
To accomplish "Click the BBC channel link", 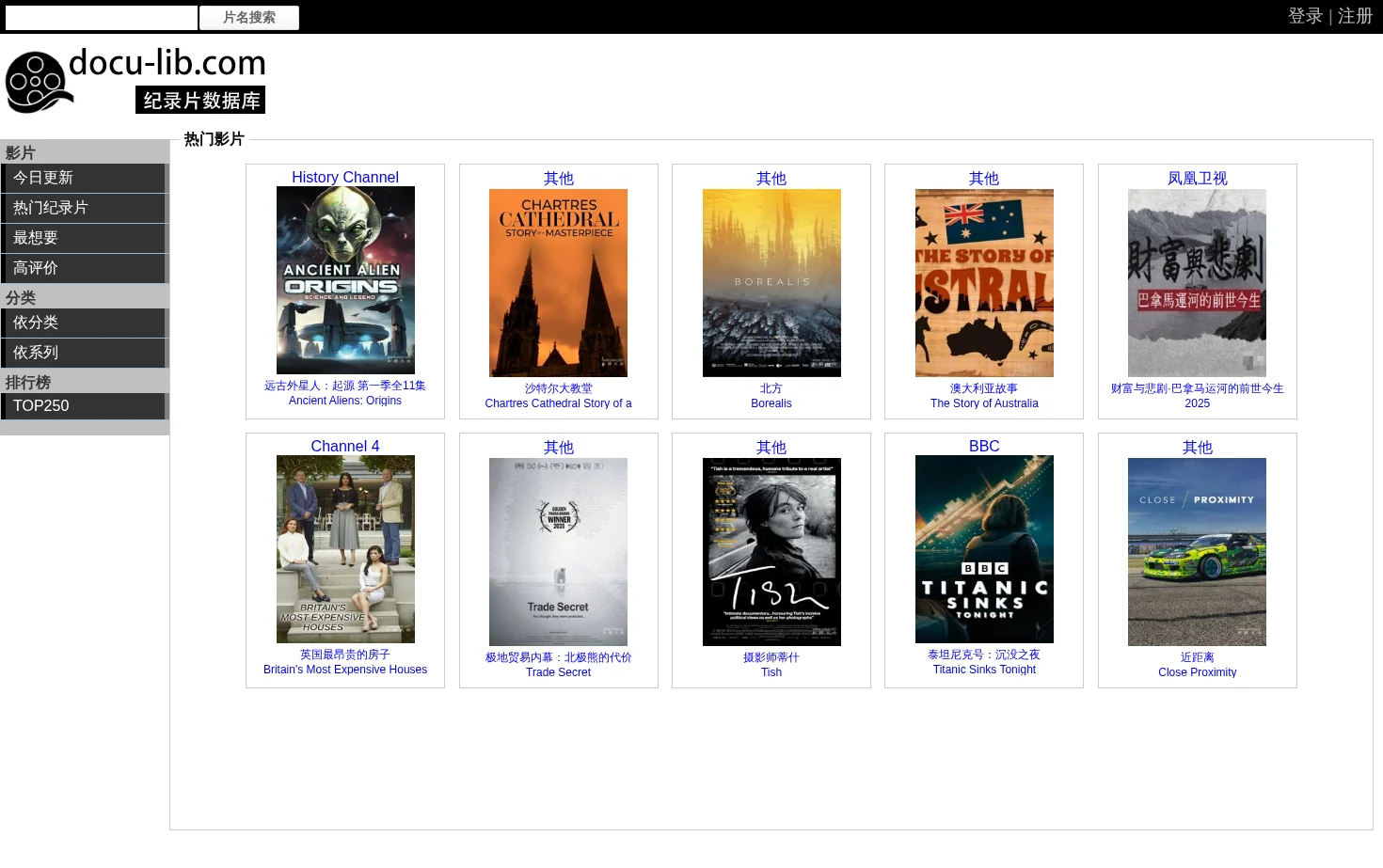I will point(984,446).
